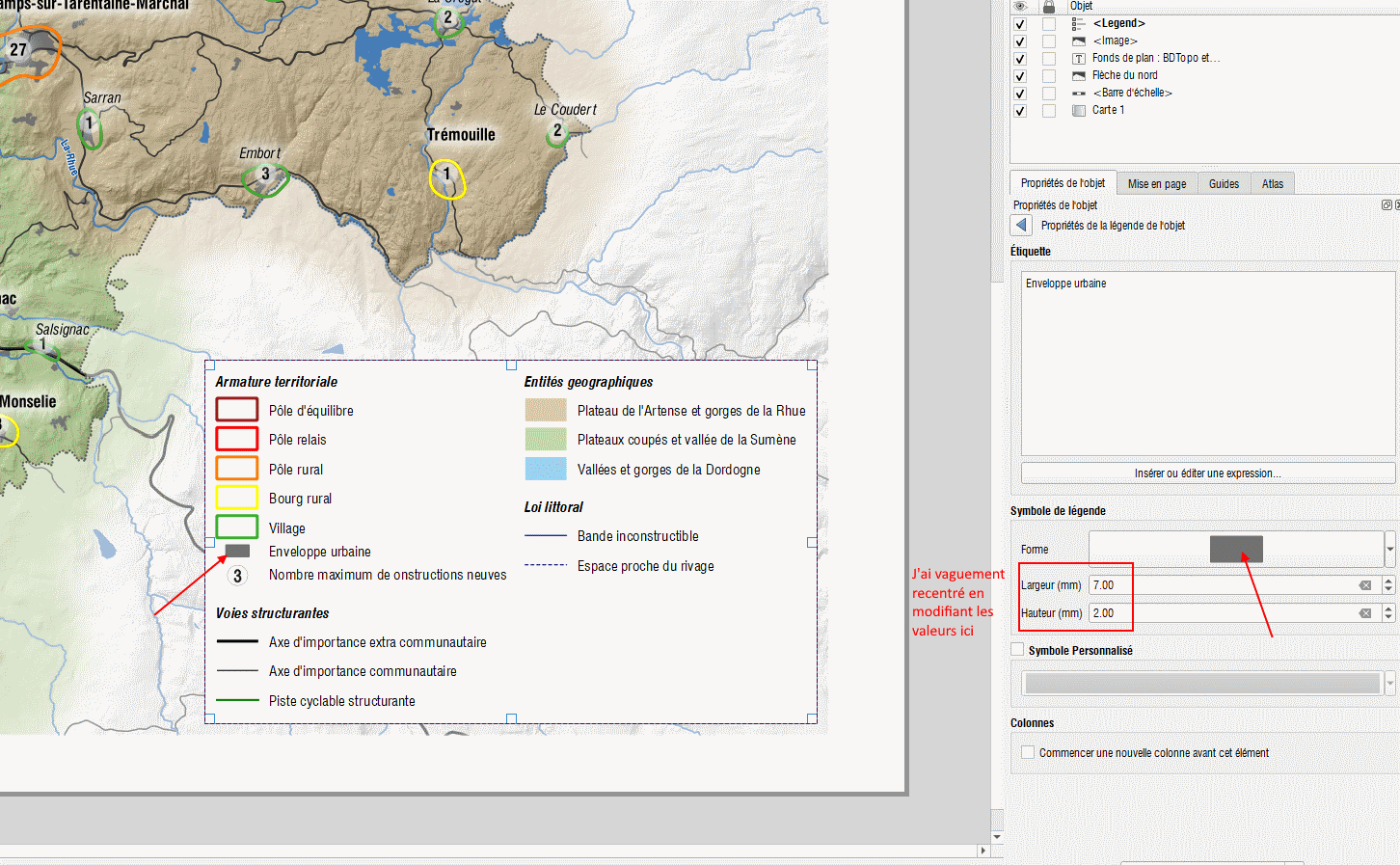
Task: Click the Étiquette text area with Enveloppe urbaine
Action: click(1208, 364)
